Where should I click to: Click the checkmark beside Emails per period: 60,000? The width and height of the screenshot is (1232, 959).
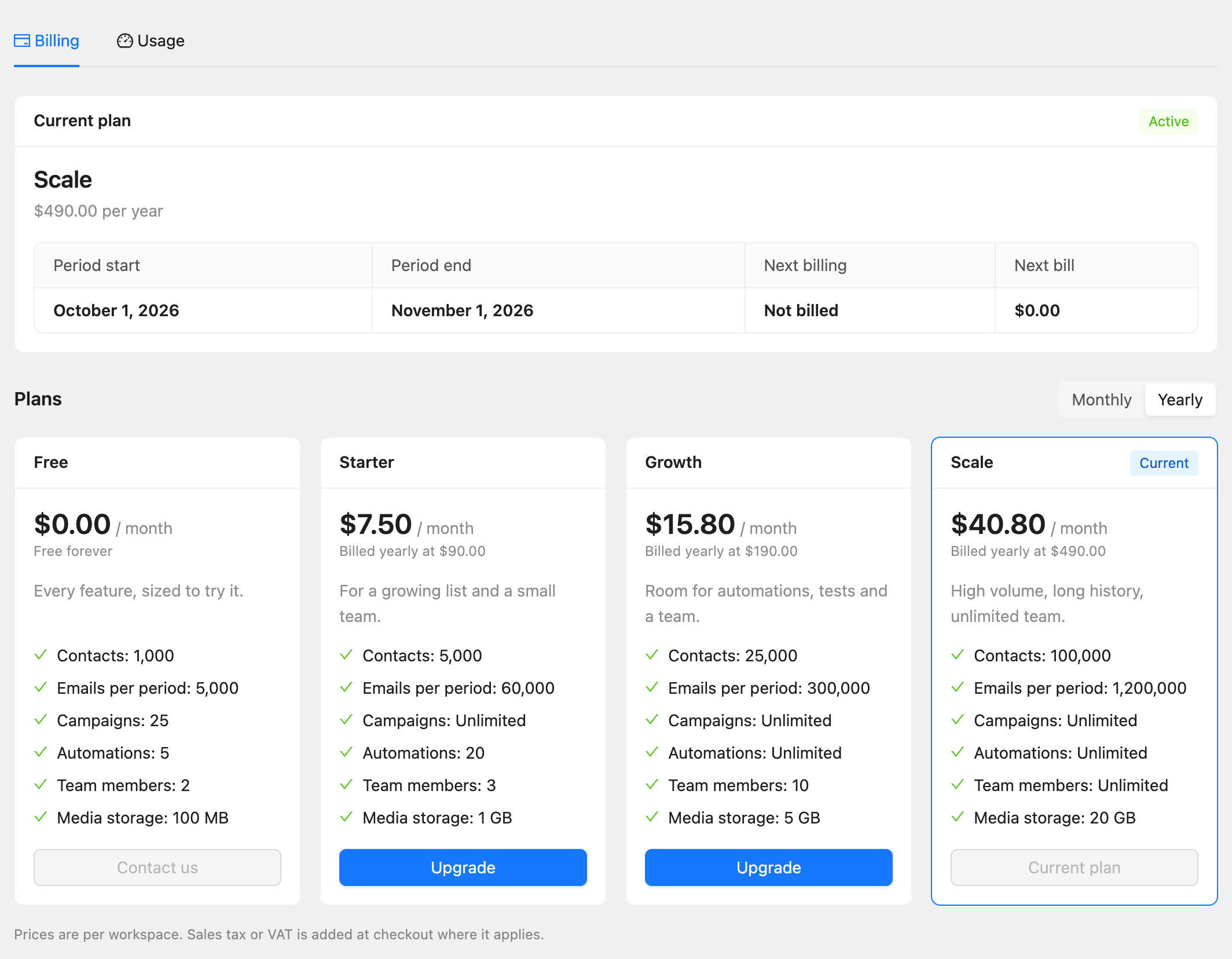point(346,687)
